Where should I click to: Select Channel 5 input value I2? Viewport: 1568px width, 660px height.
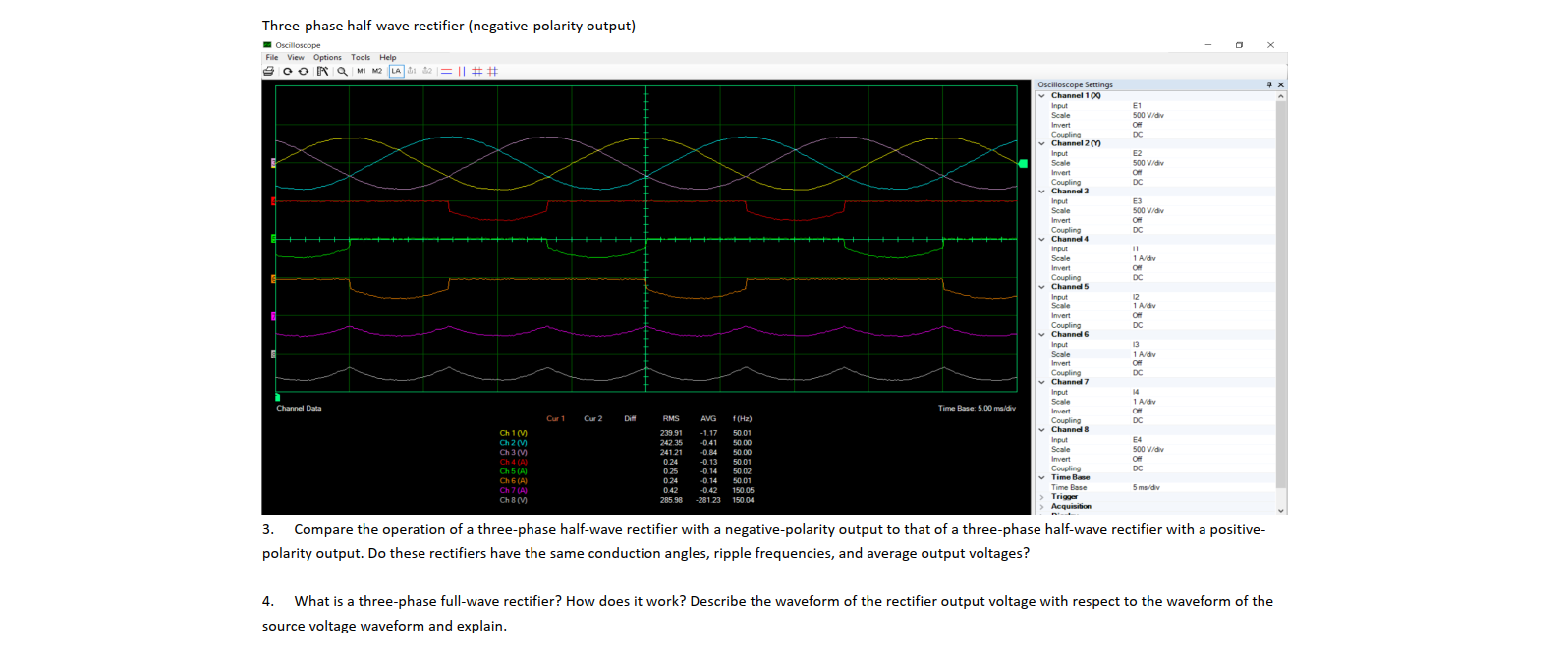[1136, 297]
